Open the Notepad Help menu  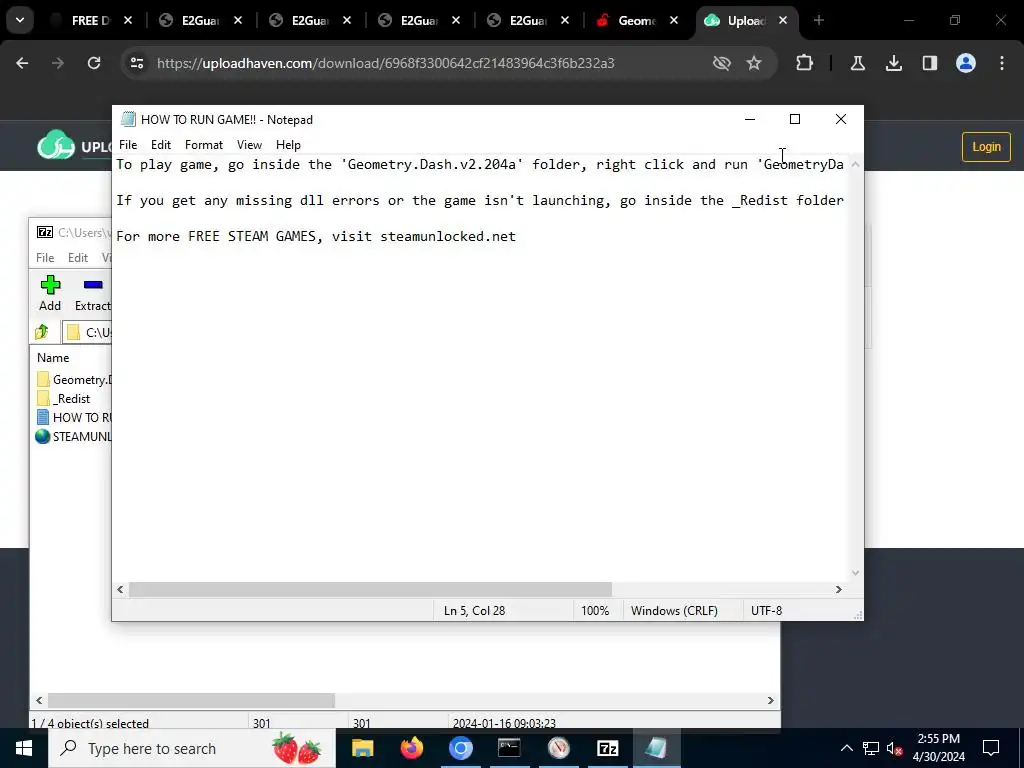click(288, 145)
